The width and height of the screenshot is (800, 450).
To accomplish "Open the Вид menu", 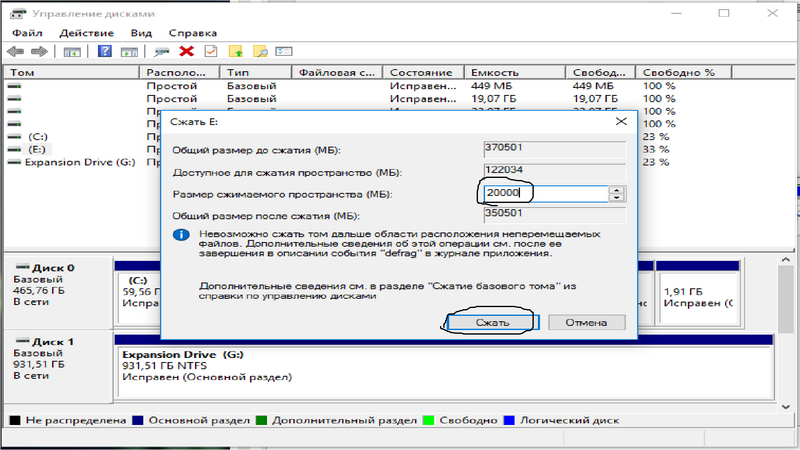I will pyautogui.click(x=141, y=33).
